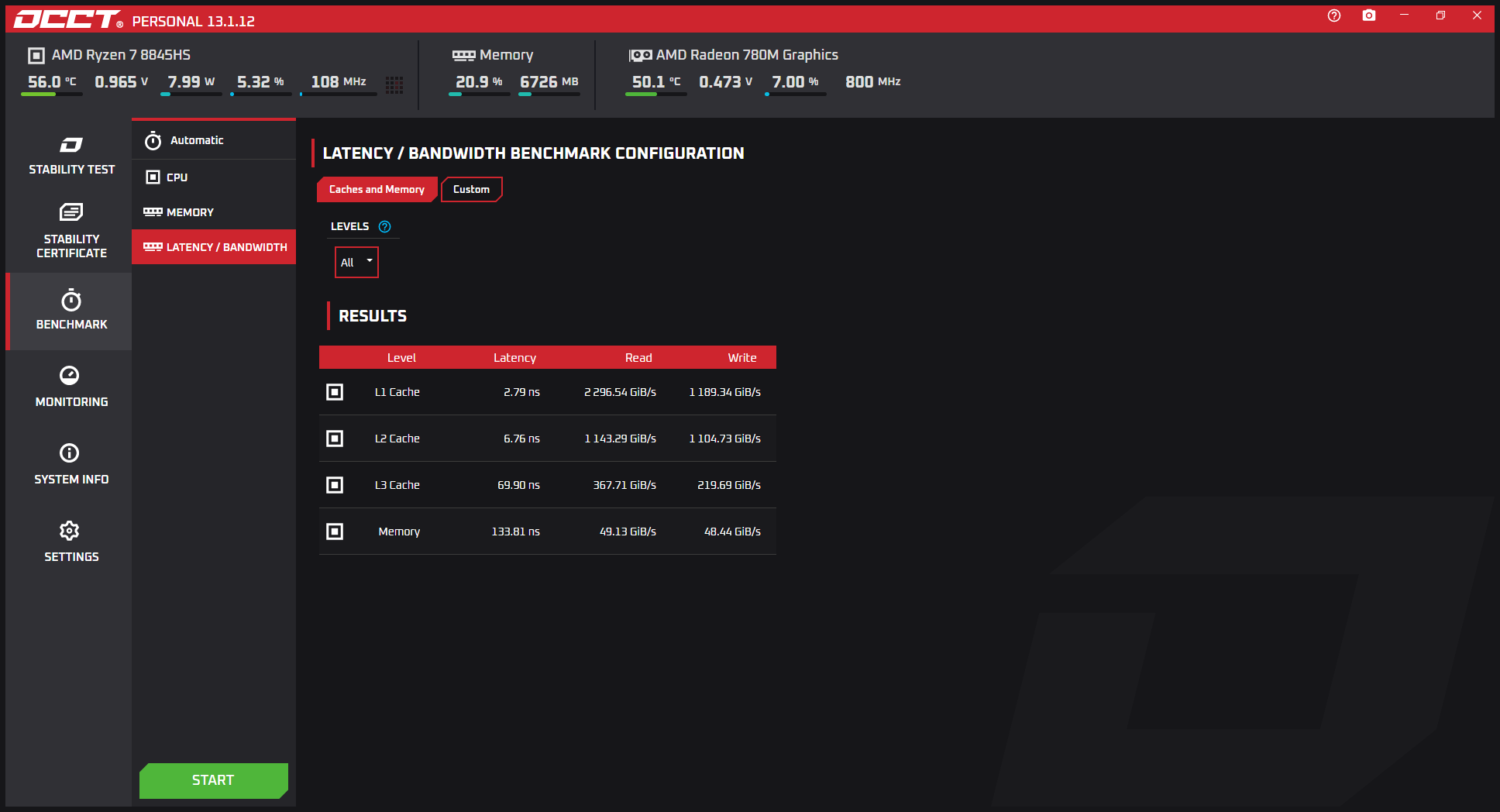Select the Latency / Bandwidth benchmark

tap(214, 247)
